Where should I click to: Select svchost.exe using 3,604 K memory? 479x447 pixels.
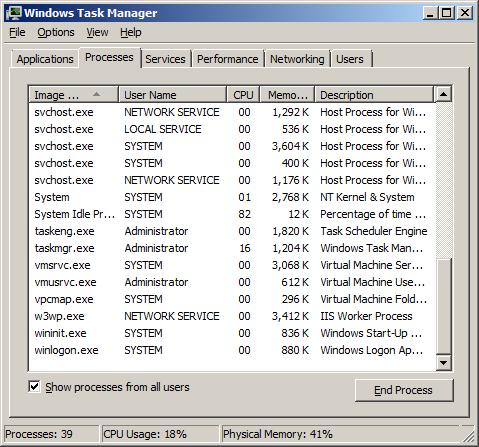coord(232,146)
